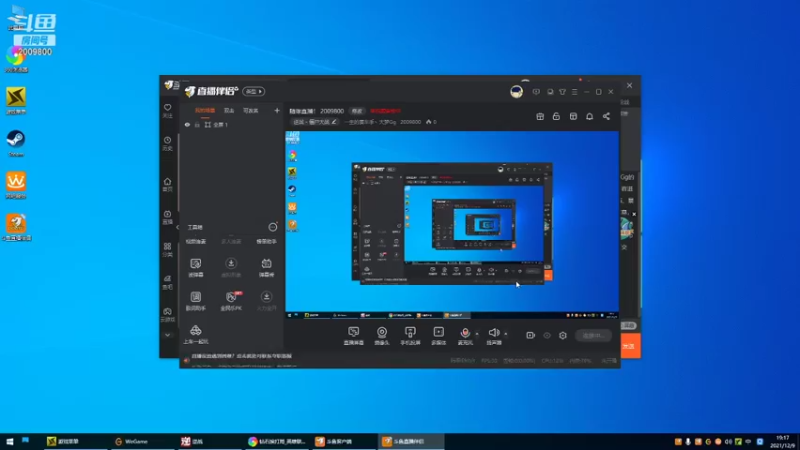The height and width of the screenshot is (450, 800).
Task: Click the modify button beside room number
Action: [357, 111]
